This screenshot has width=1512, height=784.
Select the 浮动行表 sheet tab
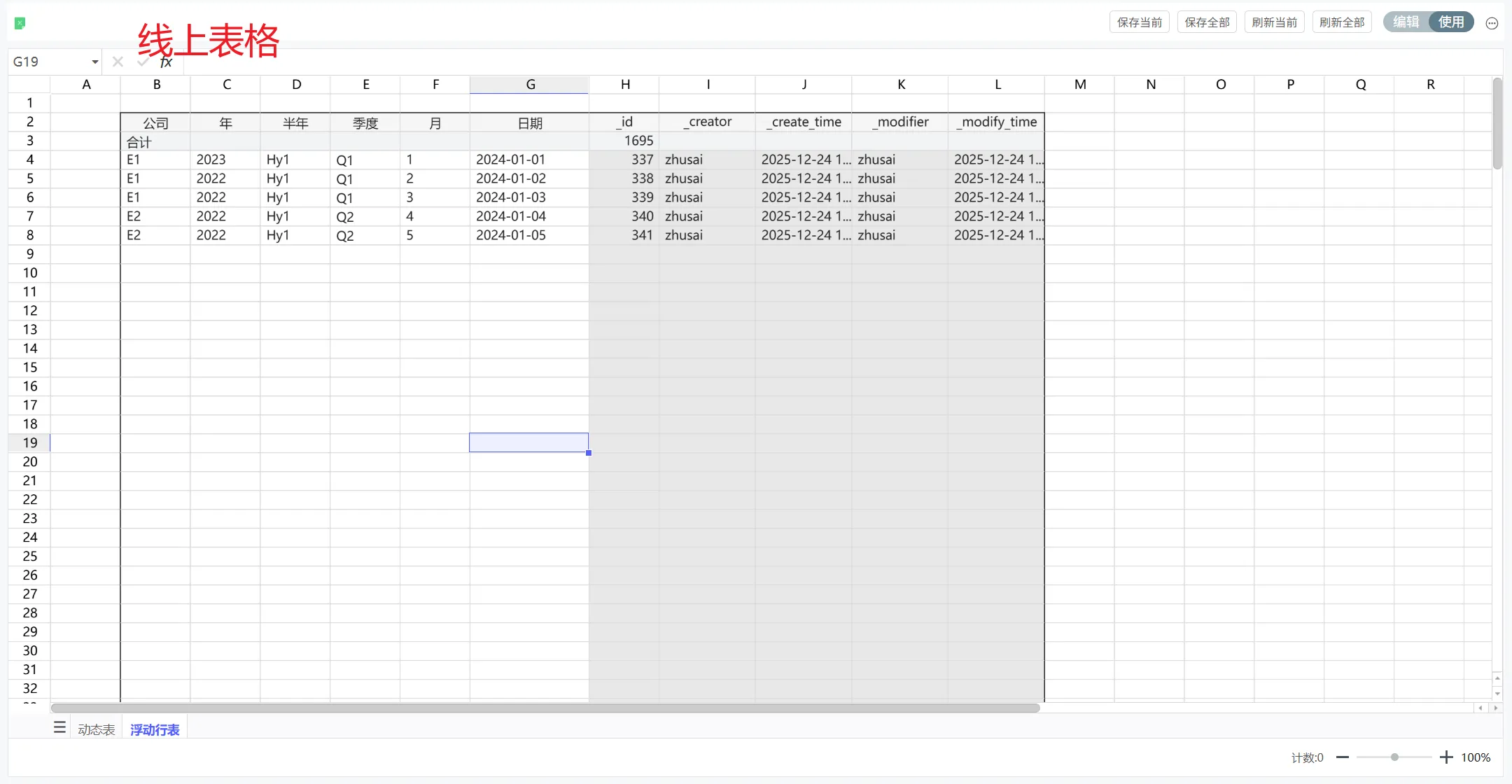(155, 729)
